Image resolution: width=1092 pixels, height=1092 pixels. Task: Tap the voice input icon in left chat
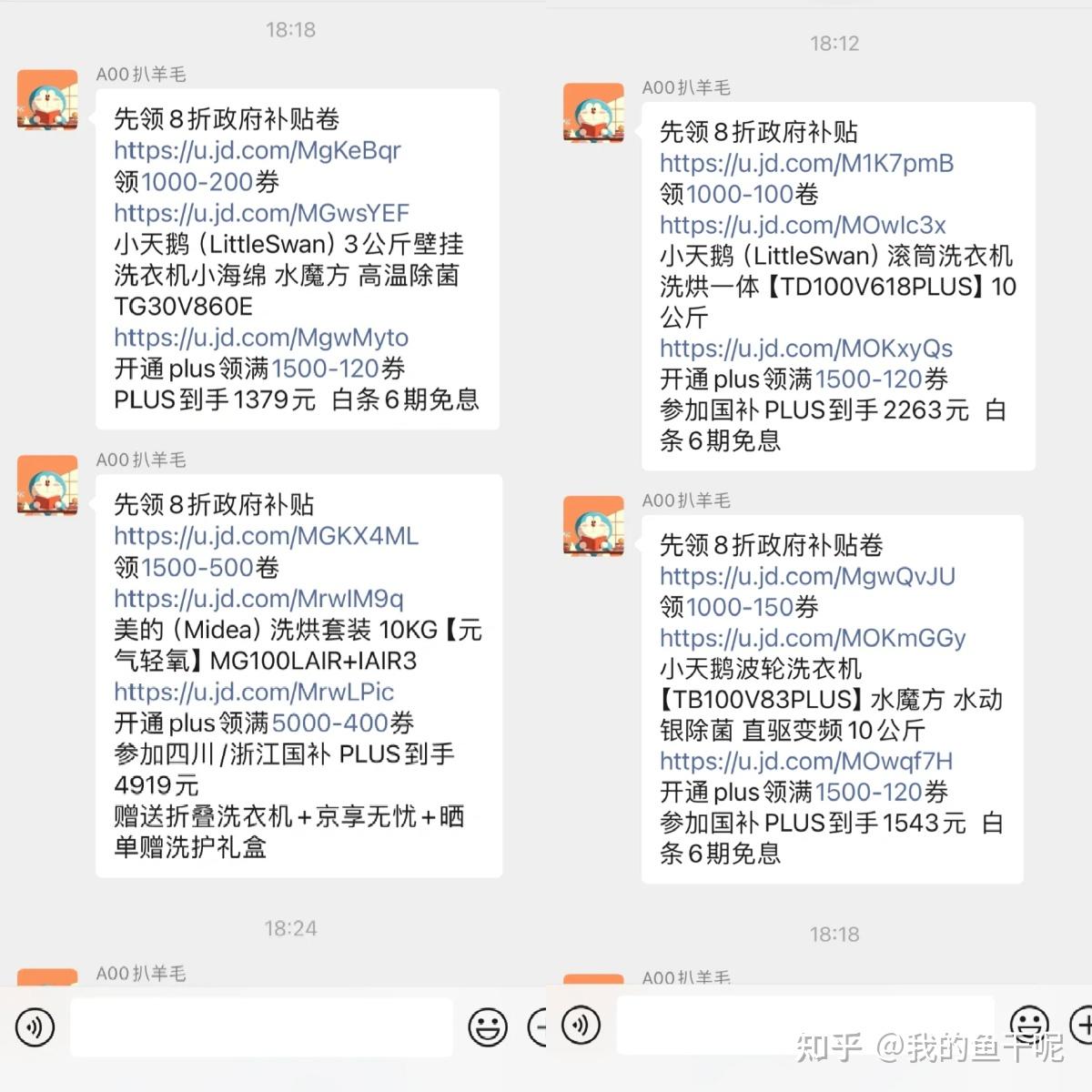coord(35,1027)
